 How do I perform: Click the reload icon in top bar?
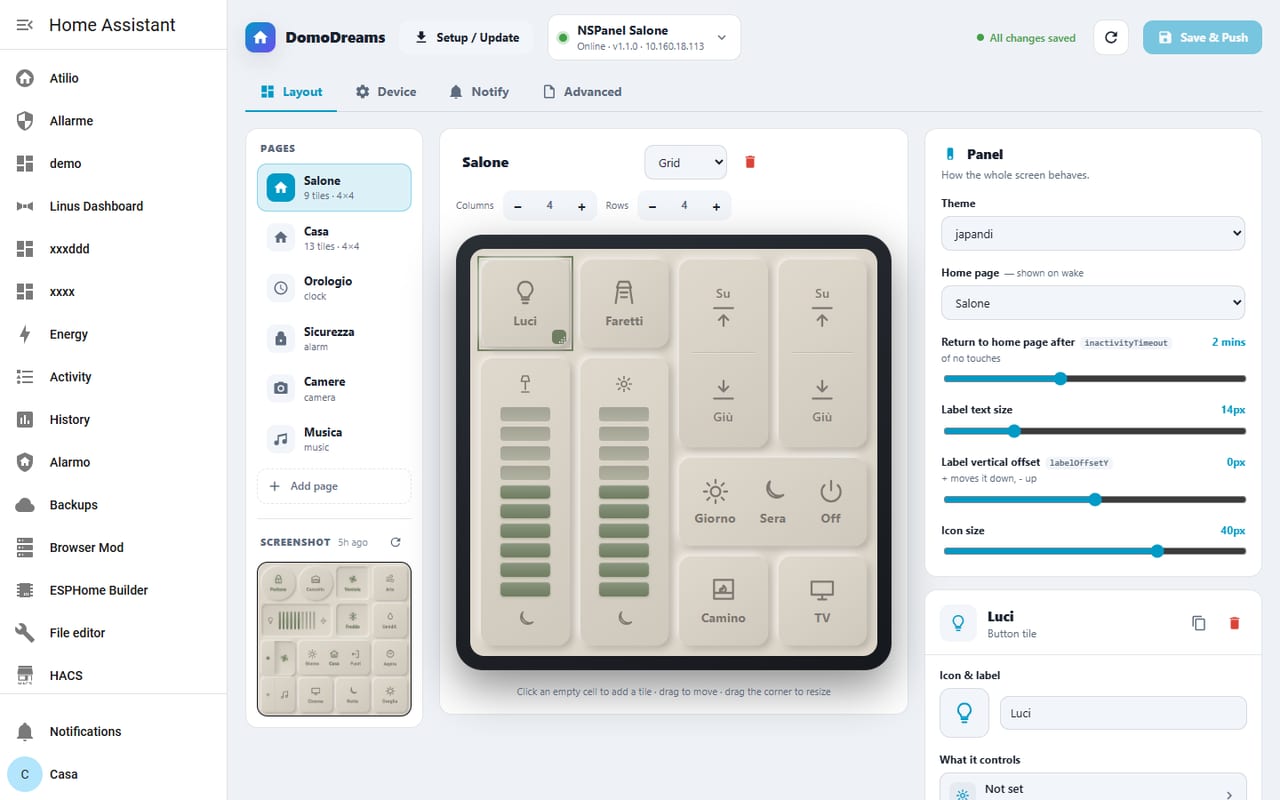[1111, 38]
